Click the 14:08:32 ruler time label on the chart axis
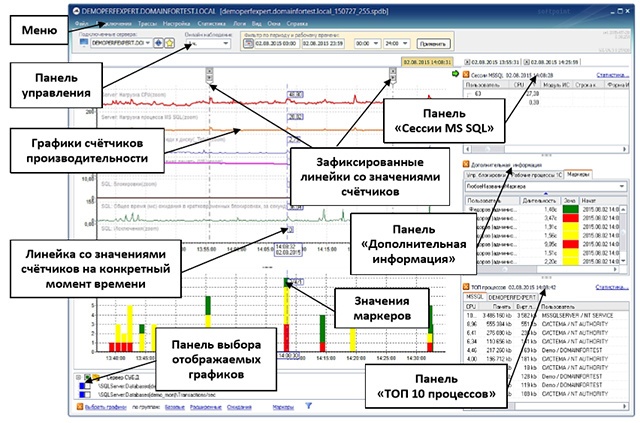The image size is (640, 423). click(289, 249)
